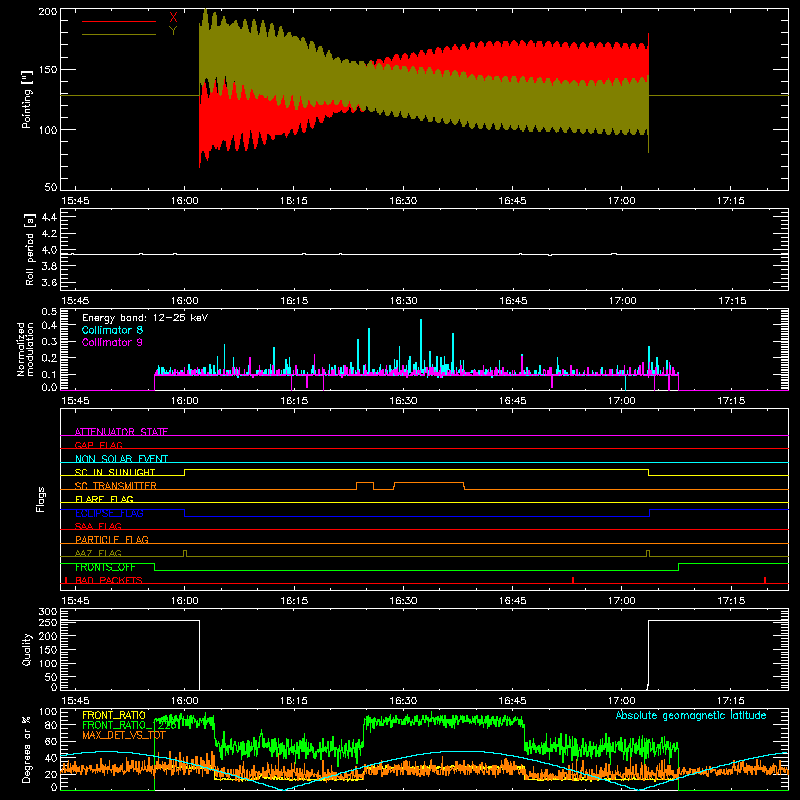This screenshot has height=800, width=800.
Task: Select the olive Y legend letter
Action: 173,31
